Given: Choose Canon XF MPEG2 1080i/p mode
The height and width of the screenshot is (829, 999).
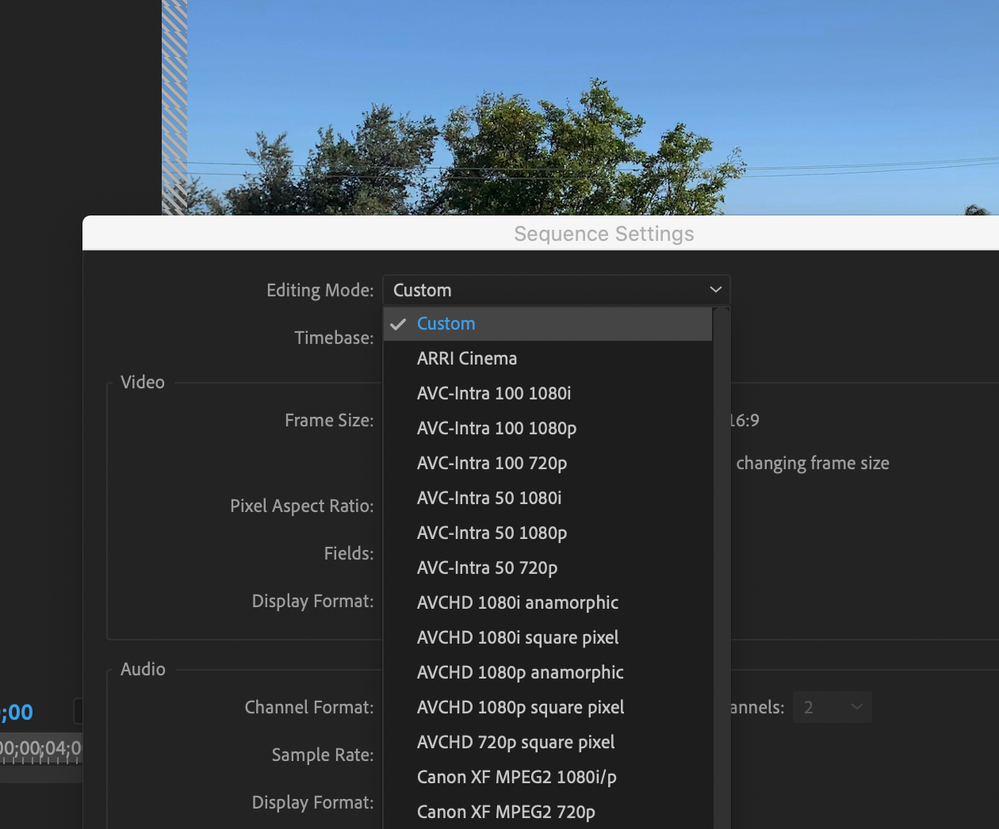Looking at the screenshot, I should tap(517, 777).
